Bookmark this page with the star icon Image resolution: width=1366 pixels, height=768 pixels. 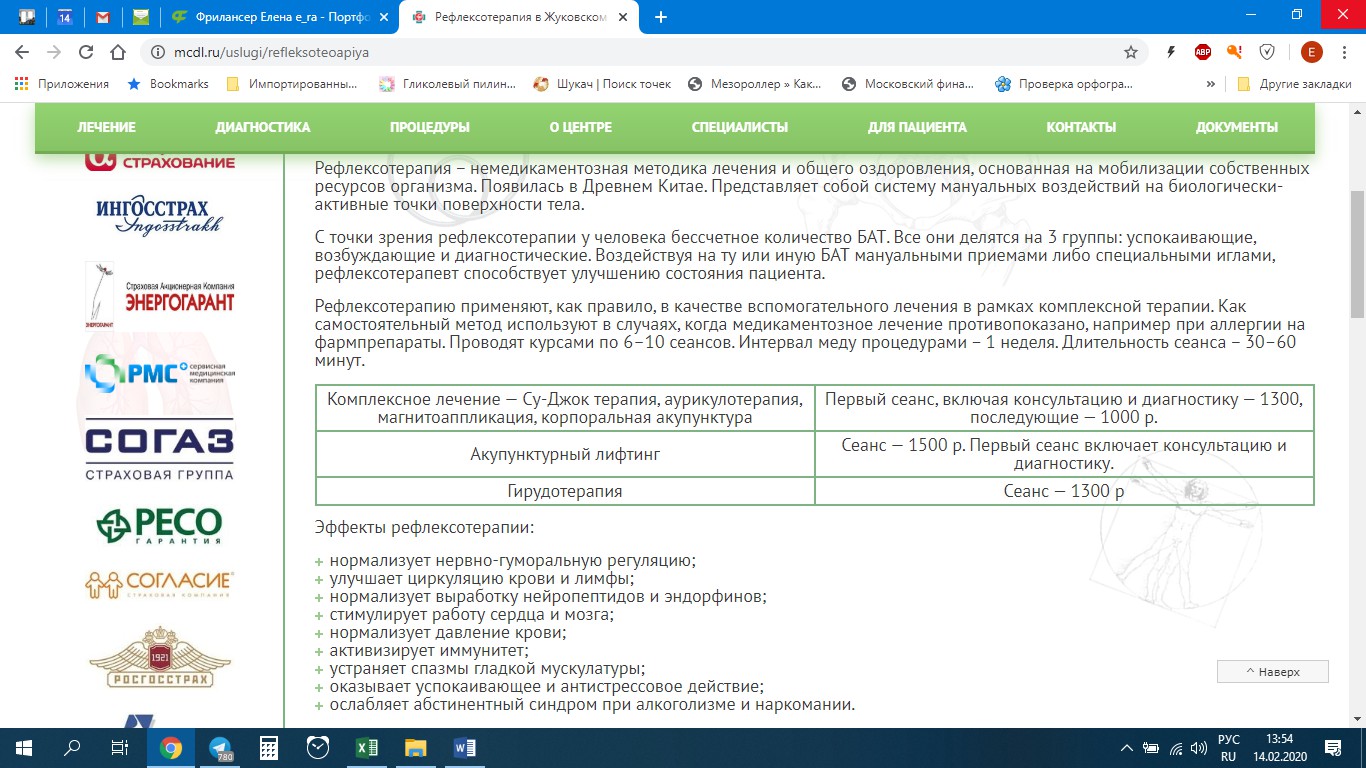(x=1131, y=52)
